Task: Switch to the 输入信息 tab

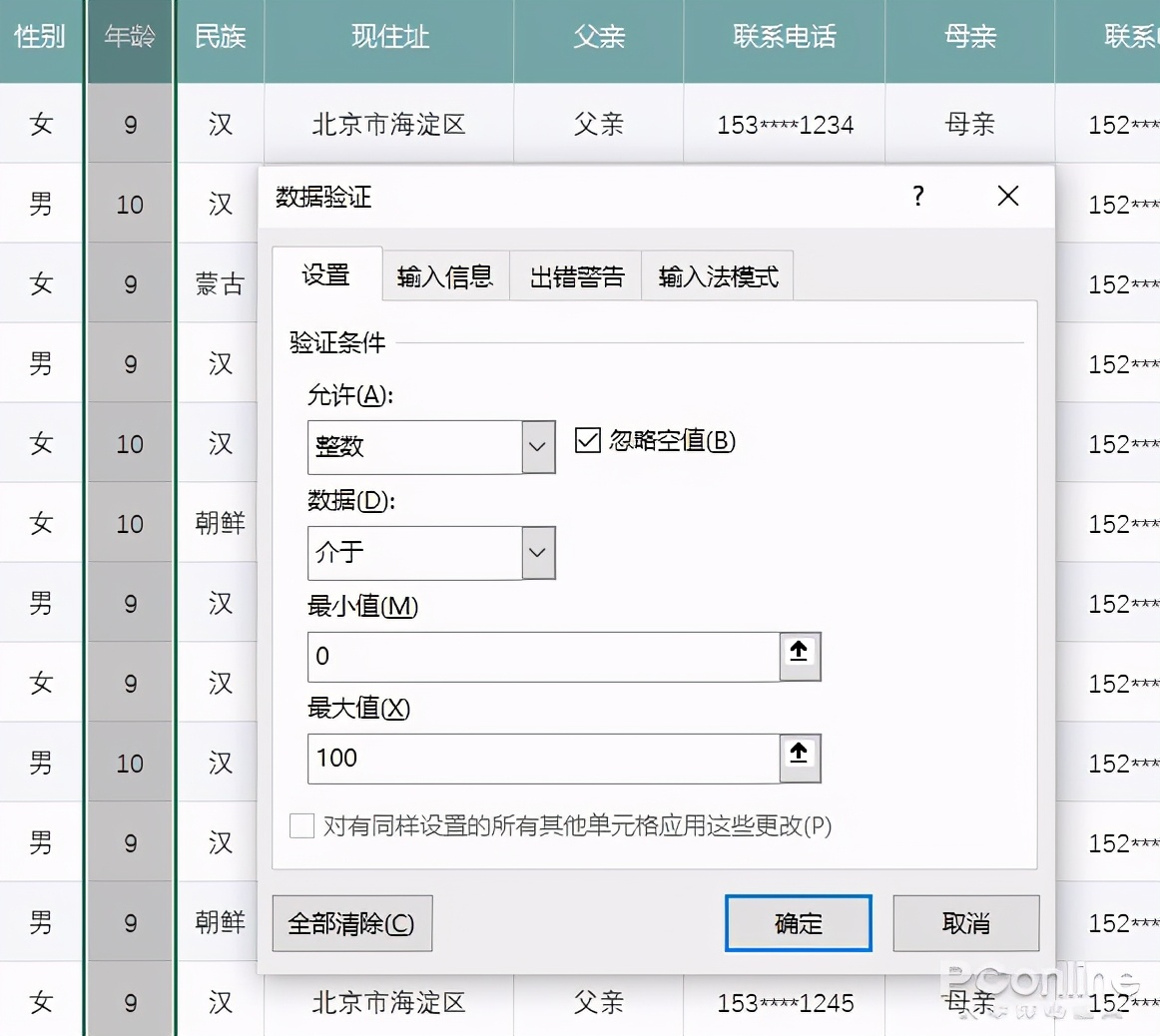Action: (x=445, y=276)
